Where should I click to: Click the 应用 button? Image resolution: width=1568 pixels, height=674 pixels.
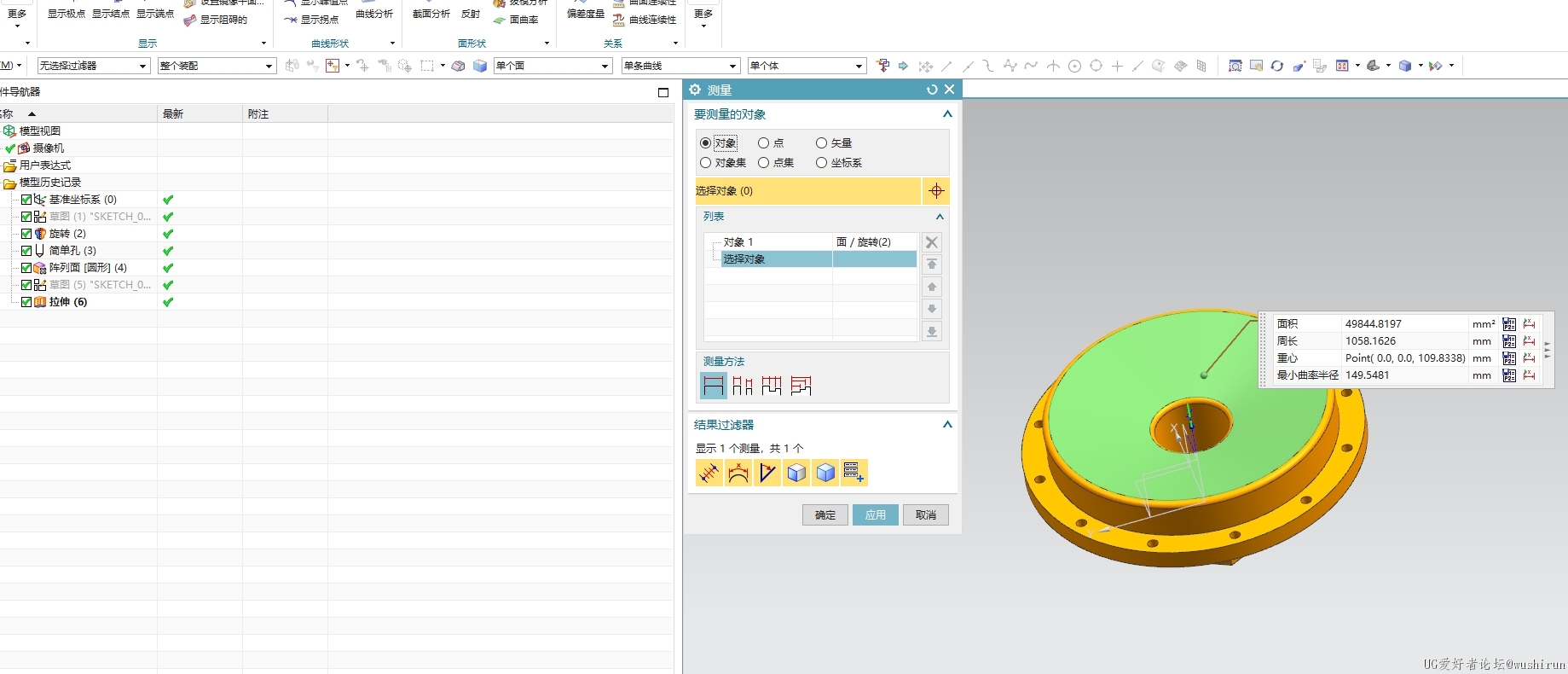click(876, 515)
